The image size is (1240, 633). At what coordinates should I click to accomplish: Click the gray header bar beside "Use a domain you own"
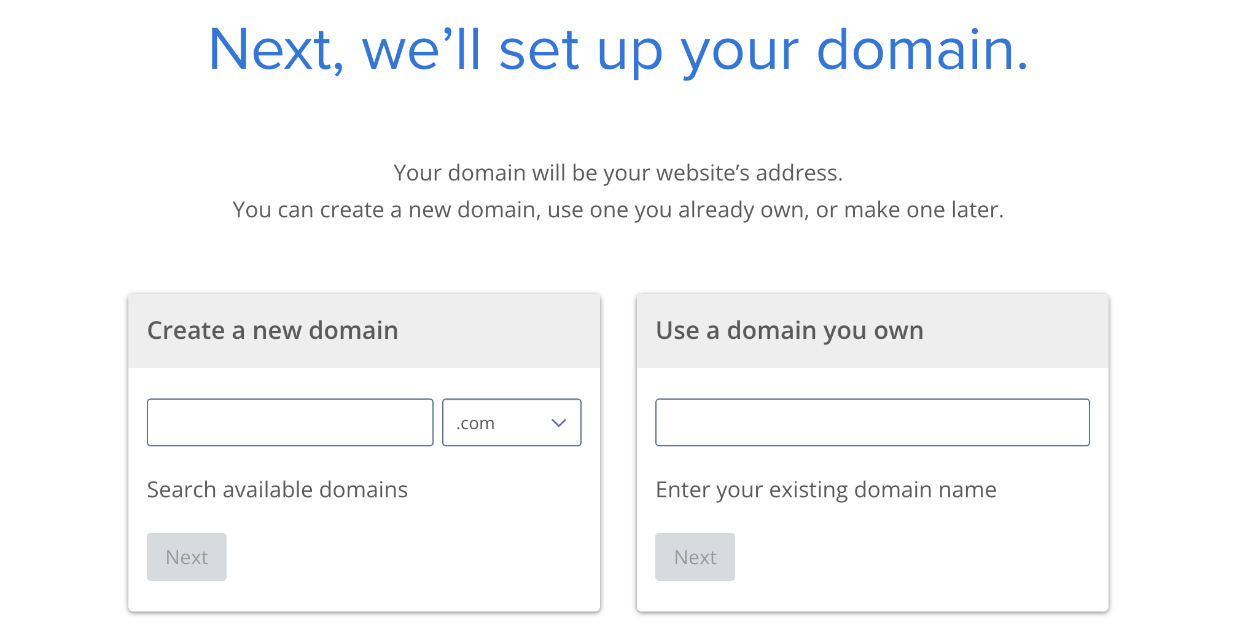[1010, 331]
